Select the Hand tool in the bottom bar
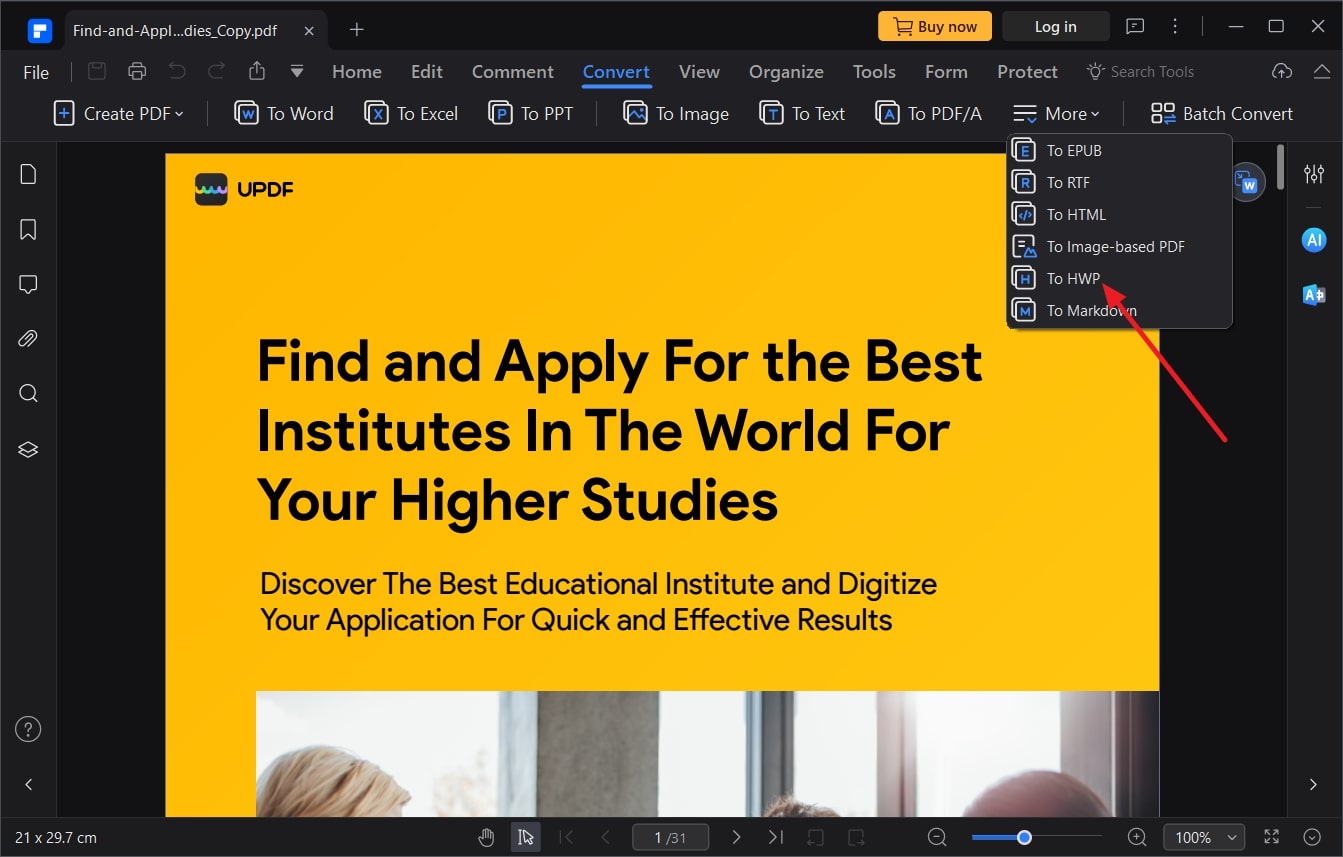This screenshot has height=857, width=1343. [486, 837]
